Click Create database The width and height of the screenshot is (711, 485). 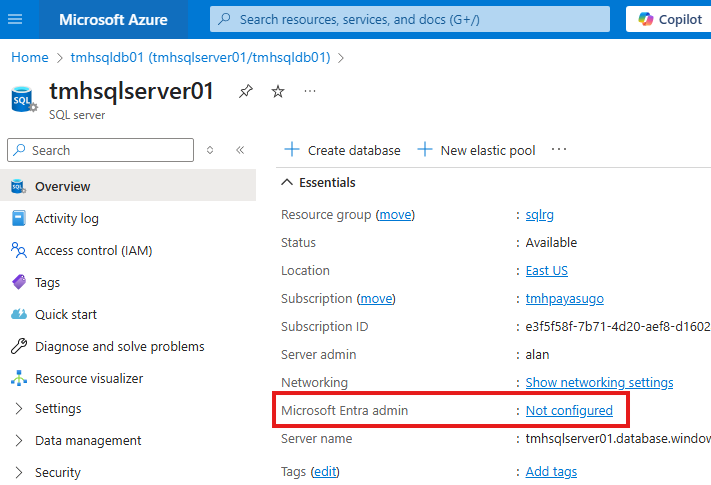342,150
